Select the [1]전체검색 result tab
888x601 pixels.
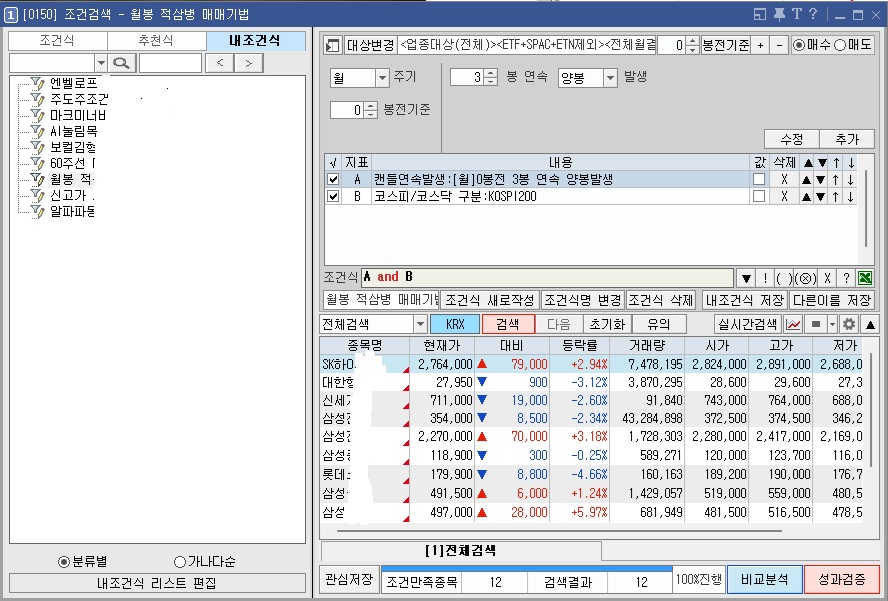click(460, 551)
